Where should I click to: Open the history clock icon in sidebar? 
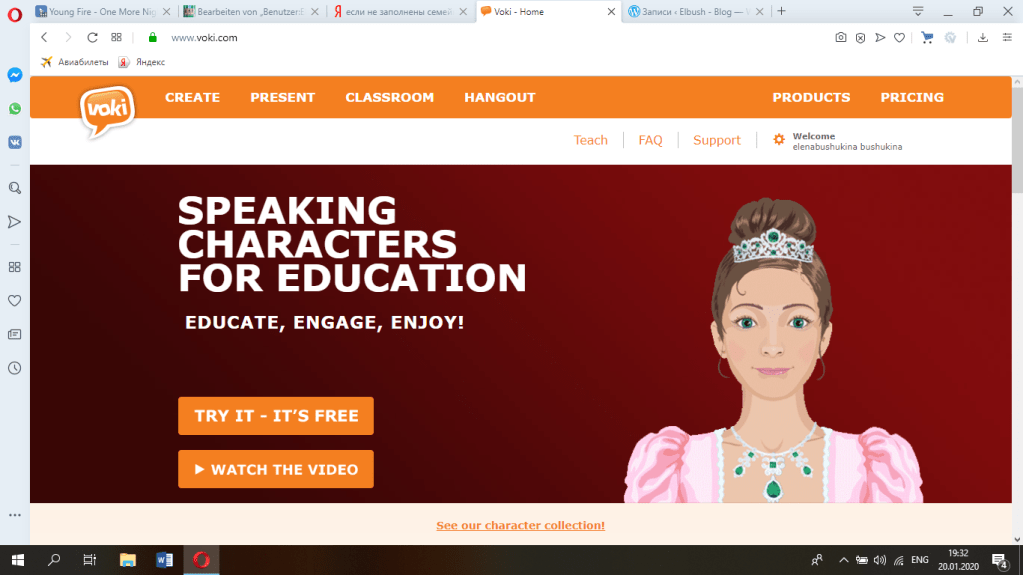tap(14, 368)
